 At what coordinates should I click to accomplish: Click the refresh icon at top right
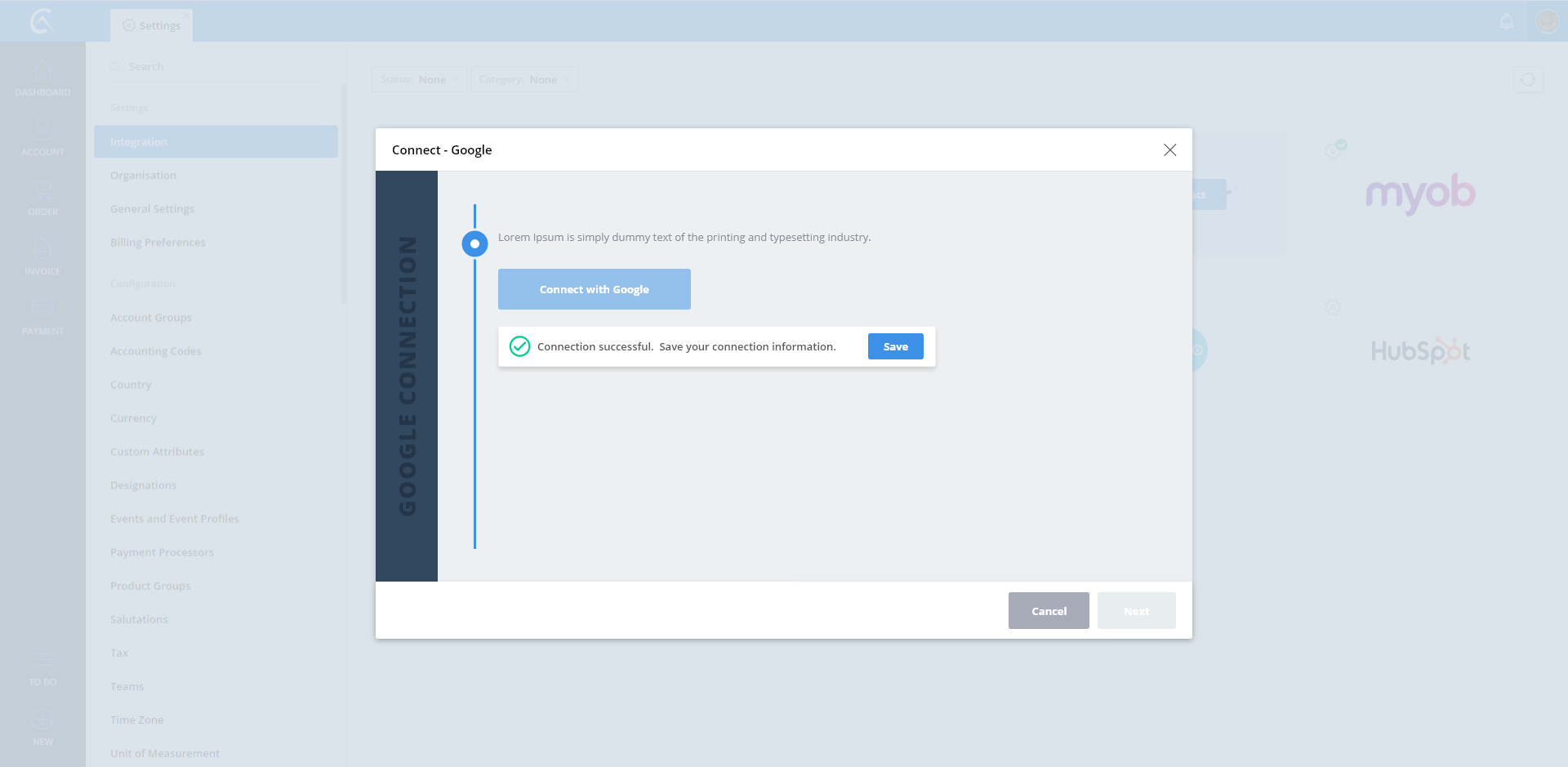1528,79
